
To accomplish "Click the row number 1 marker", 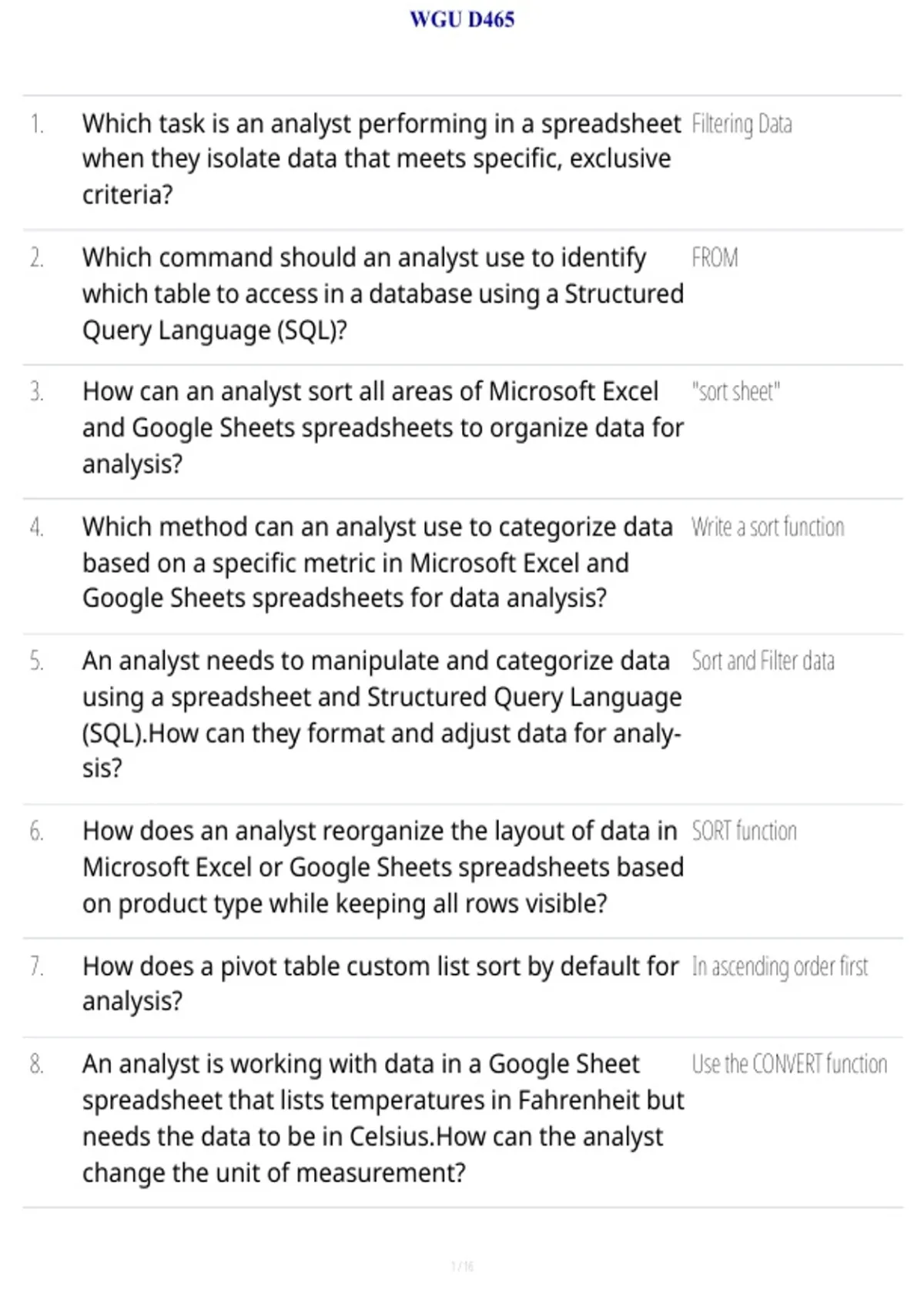I will click(36, 124).
